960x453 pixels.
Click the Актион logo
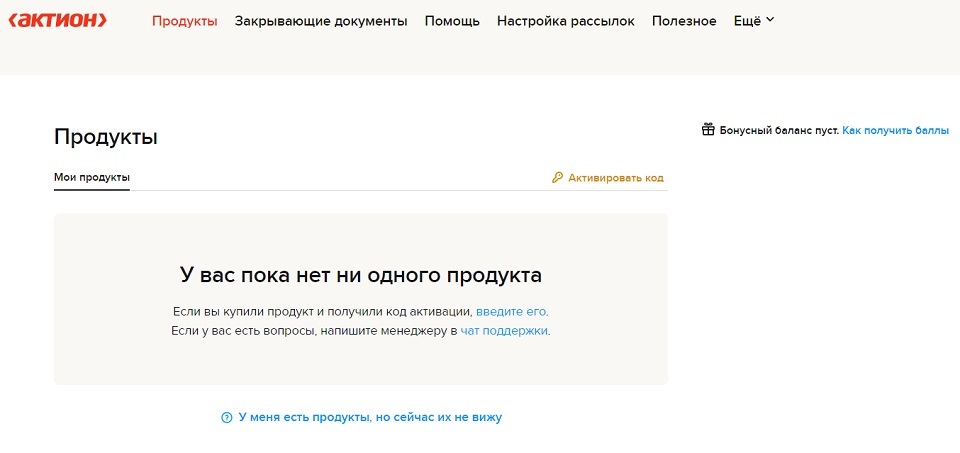(x=57, y=21)
